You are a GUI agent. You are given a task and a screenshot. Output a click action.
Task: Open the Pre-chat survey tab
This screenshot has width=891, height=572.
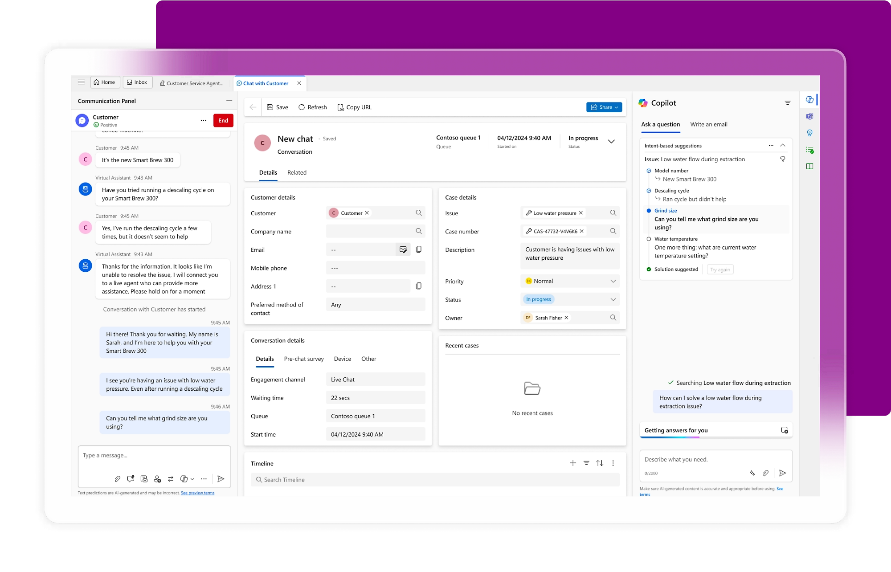click(303, 358)
